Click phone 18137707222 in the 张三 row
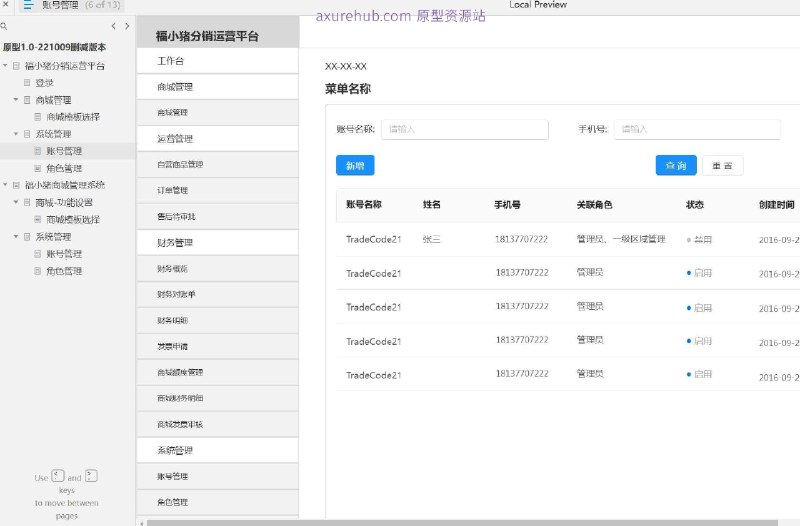Viewport: 800px width, 526px height. (x=521, y=239)
